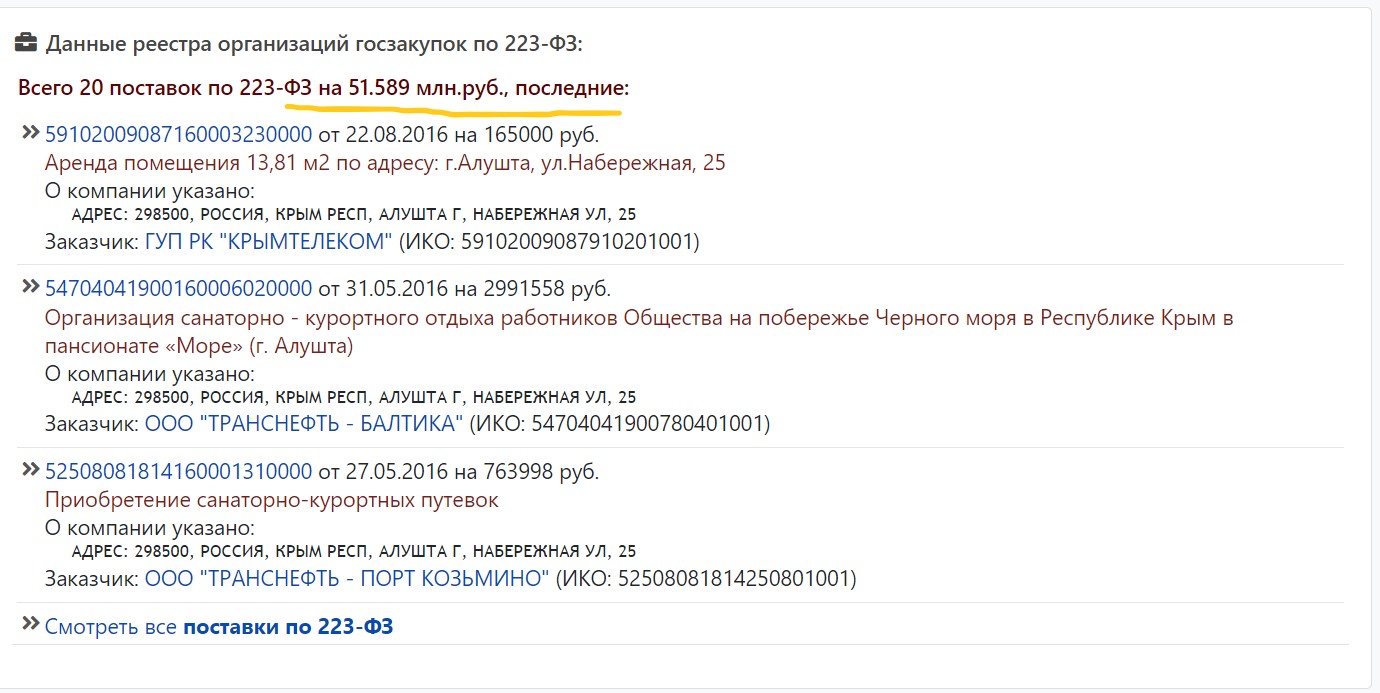Click the double chevron beside contract 52508081814160001310000
1380x693 pixels.
click(31, 469)
